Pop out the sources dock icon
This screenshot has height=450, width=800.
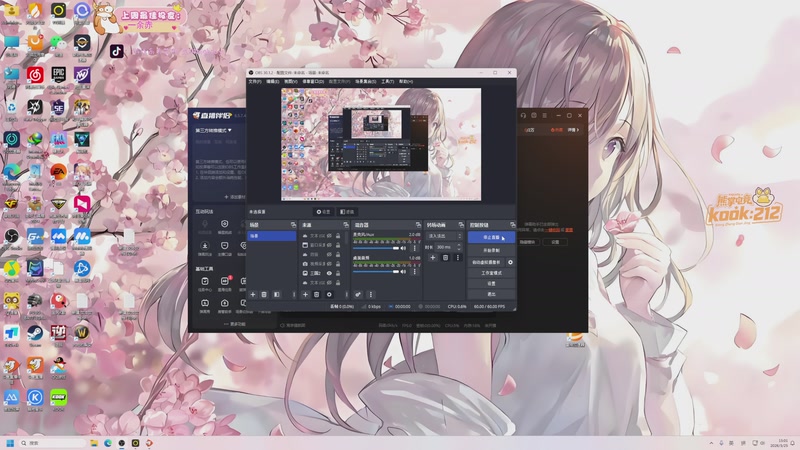click(346, 225)
